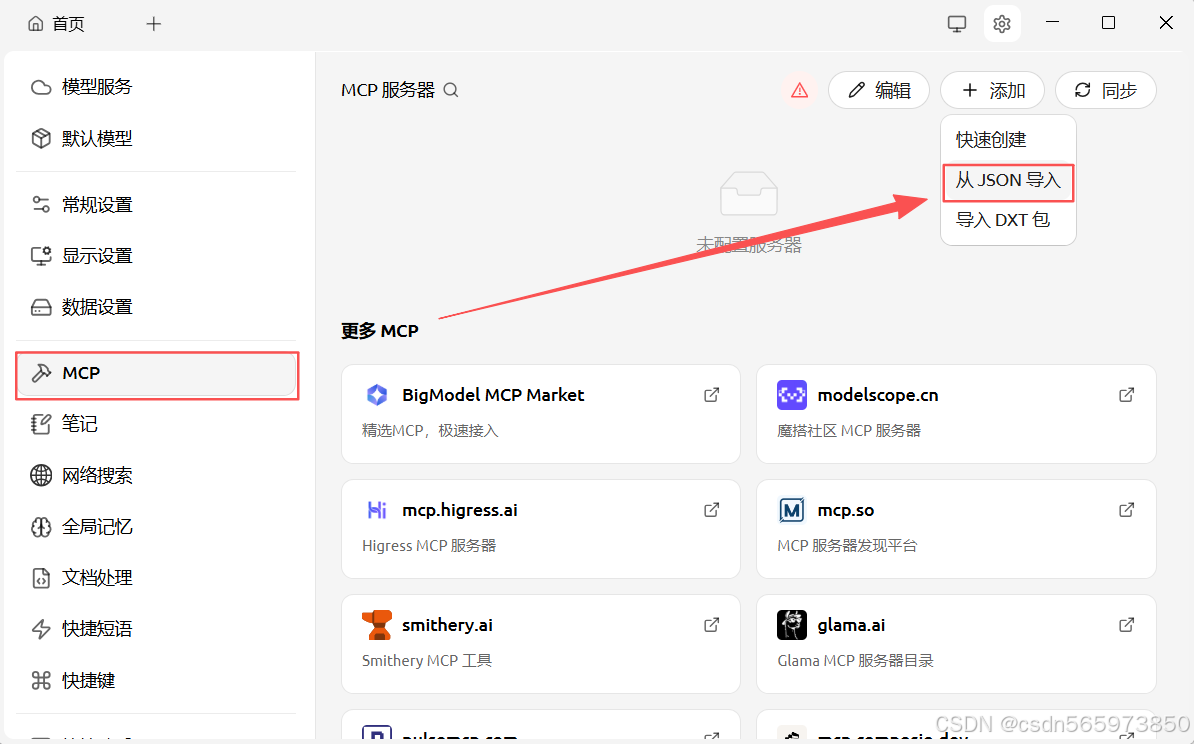Click the search icon next to MCP 服务器

451,90
